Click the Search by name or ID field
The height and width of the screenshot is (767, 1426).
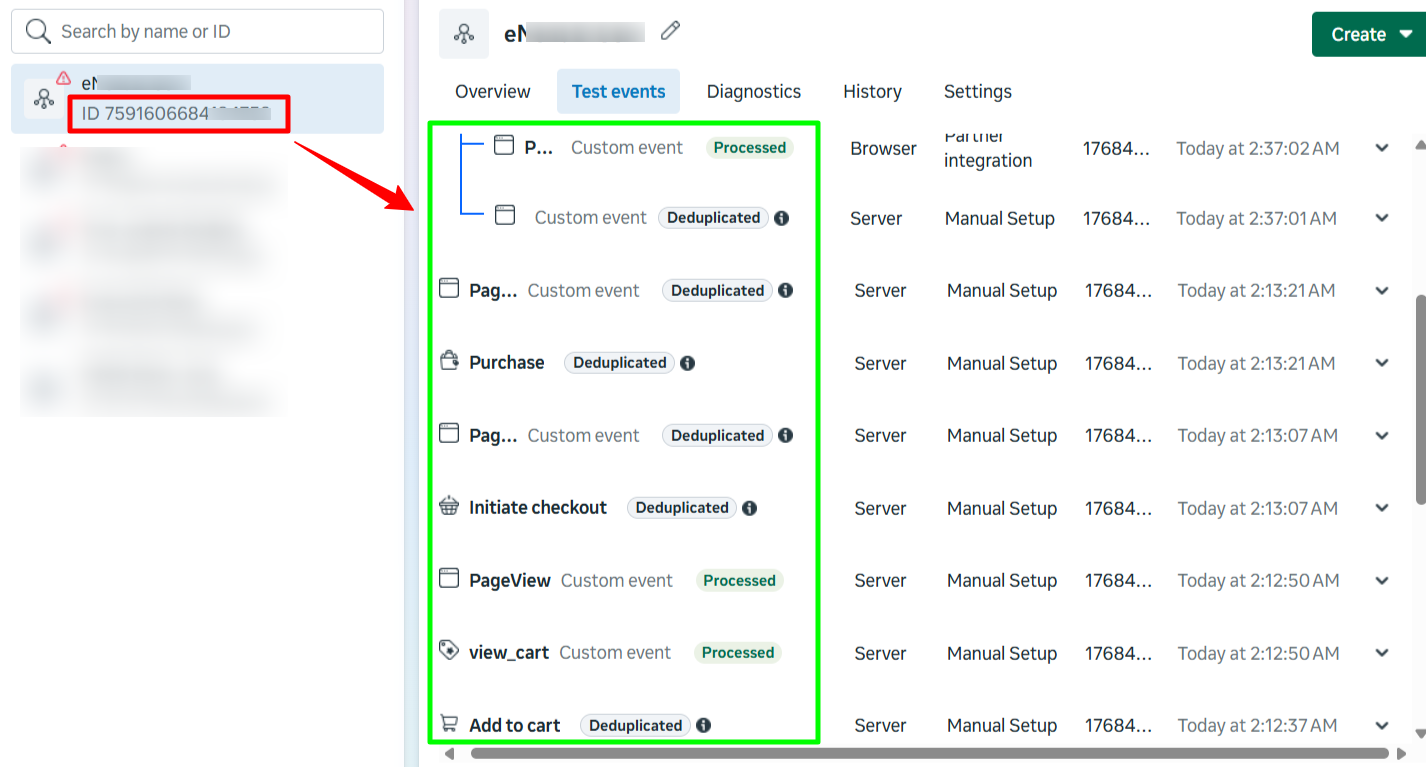197,32
